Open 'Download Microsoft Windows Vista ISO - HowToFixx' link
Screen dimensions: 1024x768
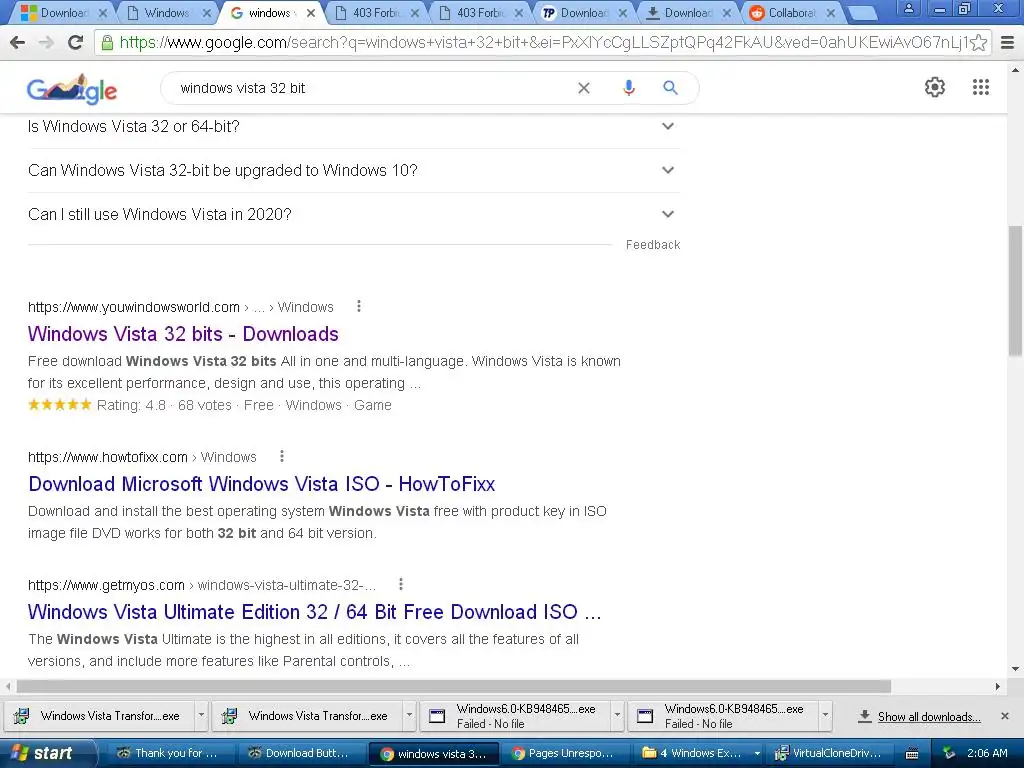tap(261, 484)
